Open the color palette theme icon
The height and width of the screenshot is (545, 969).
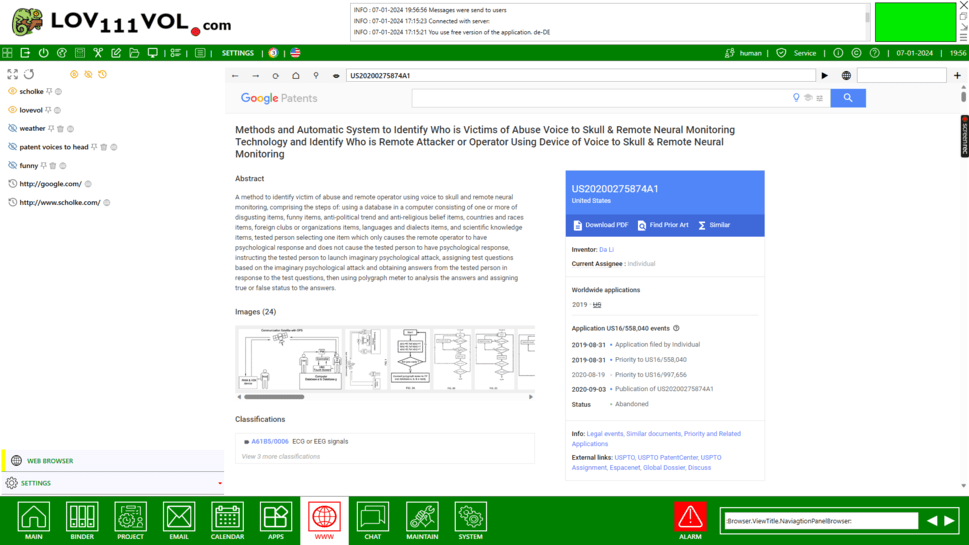[x=62, y=53]
